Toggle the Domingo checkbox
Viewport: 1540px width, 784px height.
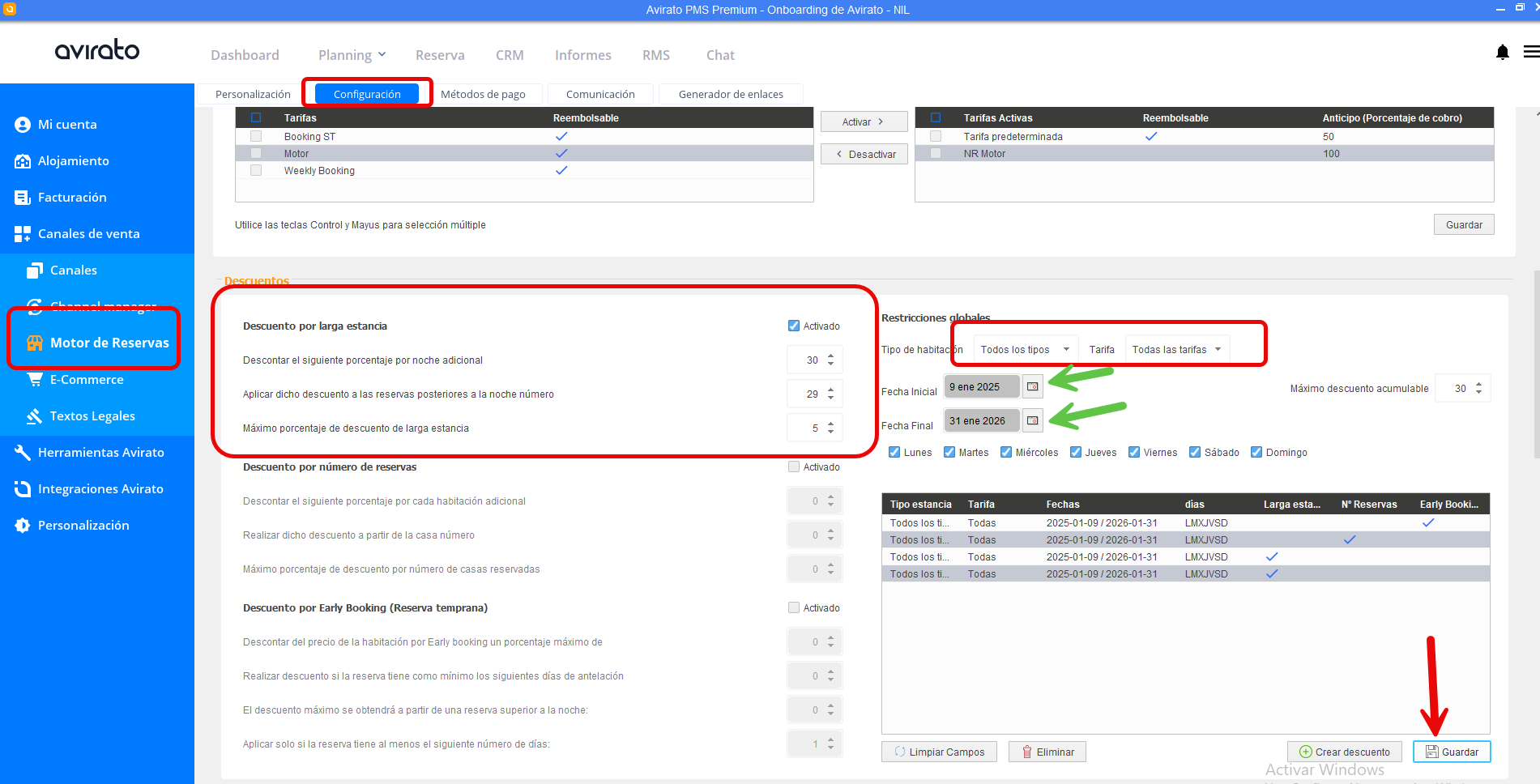pos(1256,453)
